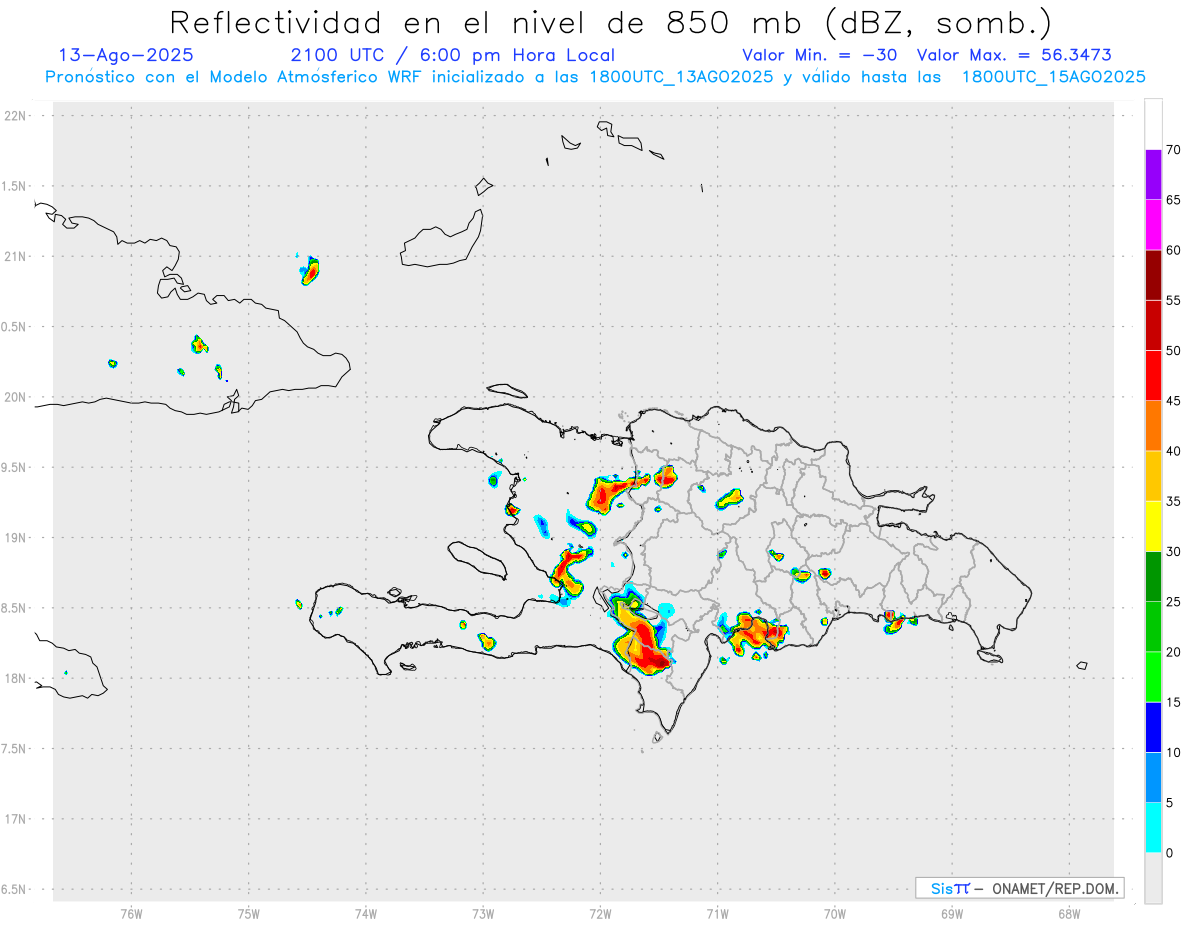Click the '20' colorbar value label
The height and width of the screenshot is (927, 1200).
click(1173, 652)
